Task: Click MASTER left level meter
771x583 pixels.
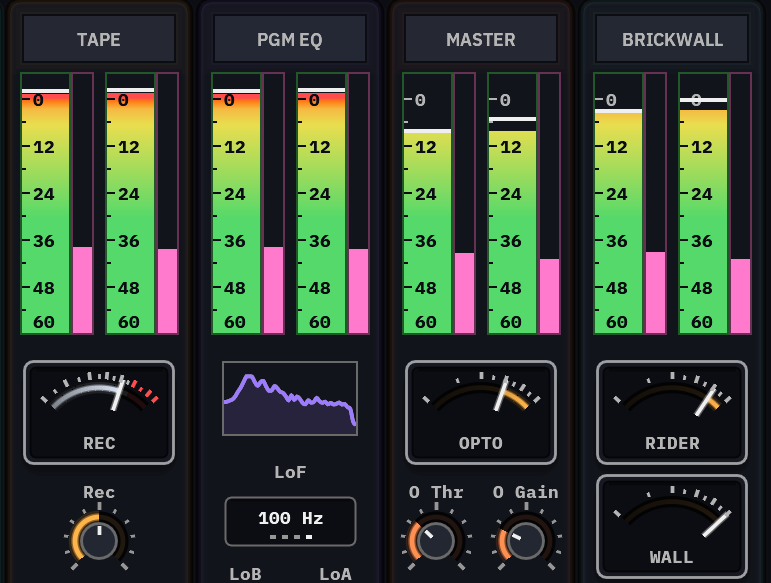Action: pyautogui.click(x=427, y=204)
